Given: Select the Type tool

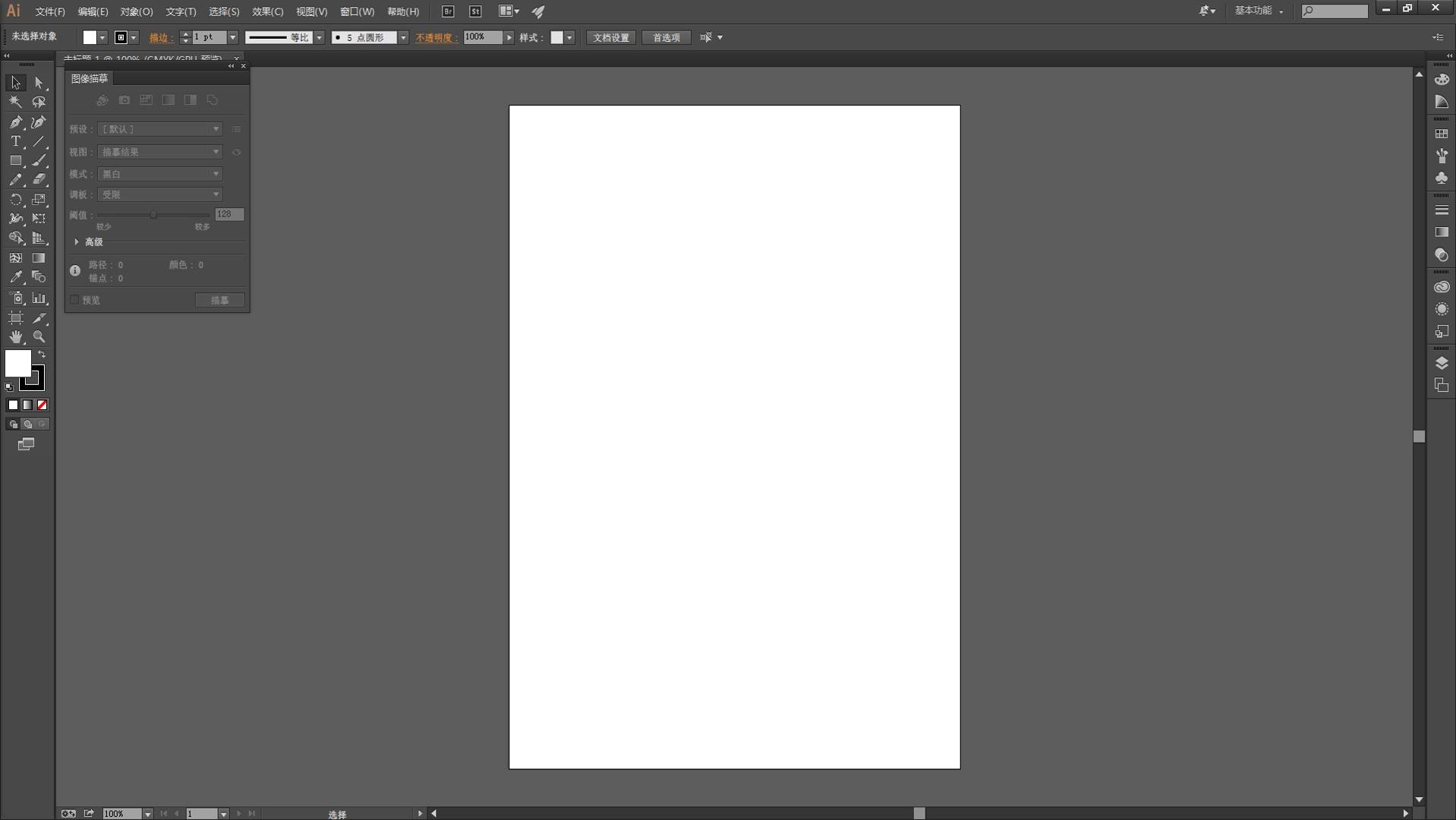Looking at the screenshot, I should pos(15,141).
